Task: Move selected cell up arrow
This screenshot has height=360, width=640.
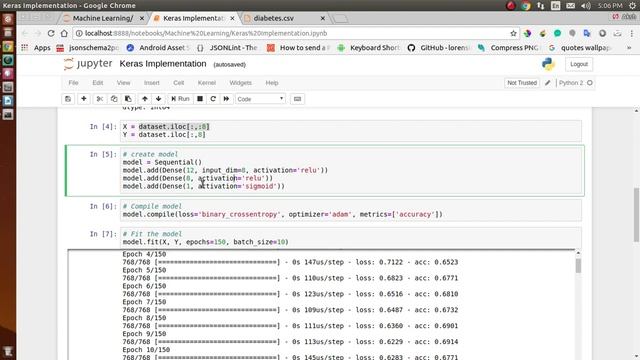Action: pos(144,99)
